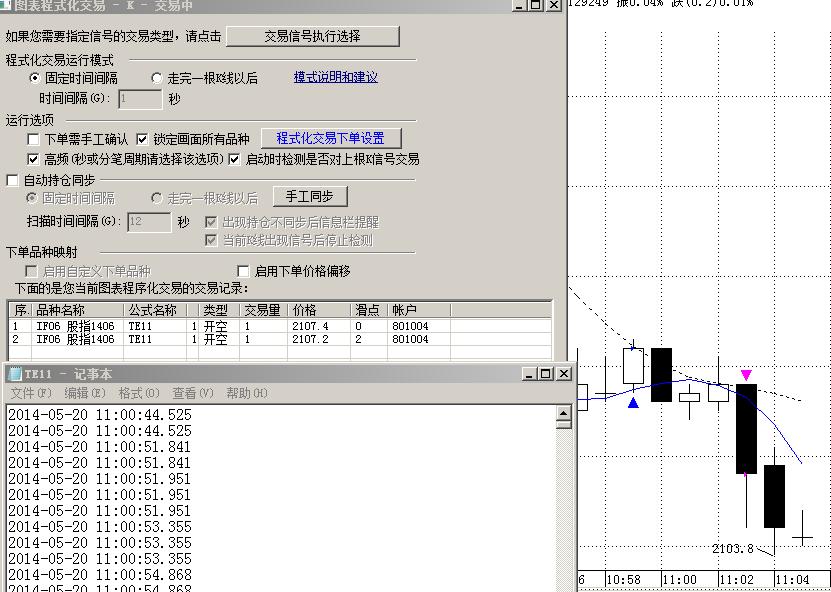Screen dimensions: 831x592
Task: Enable the 下单需手工确认 checkbox
Action: pos(34,140)
